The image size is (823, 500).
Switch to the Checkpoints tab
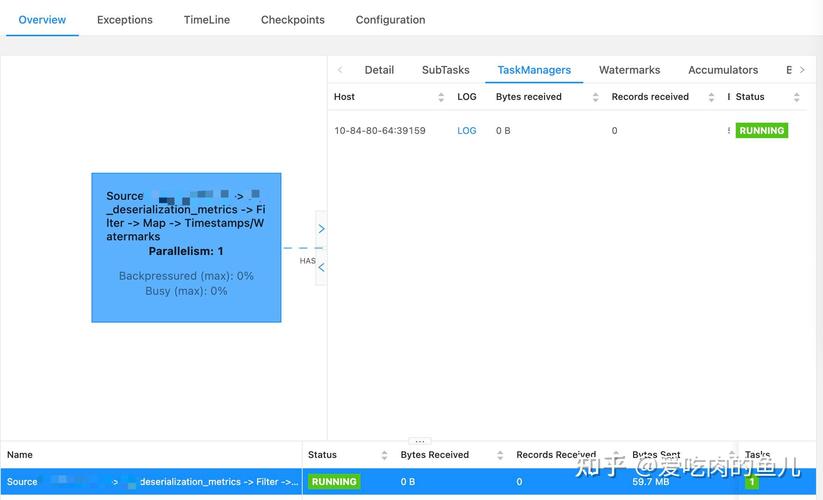pyautogui.click(x=292, y=20)
